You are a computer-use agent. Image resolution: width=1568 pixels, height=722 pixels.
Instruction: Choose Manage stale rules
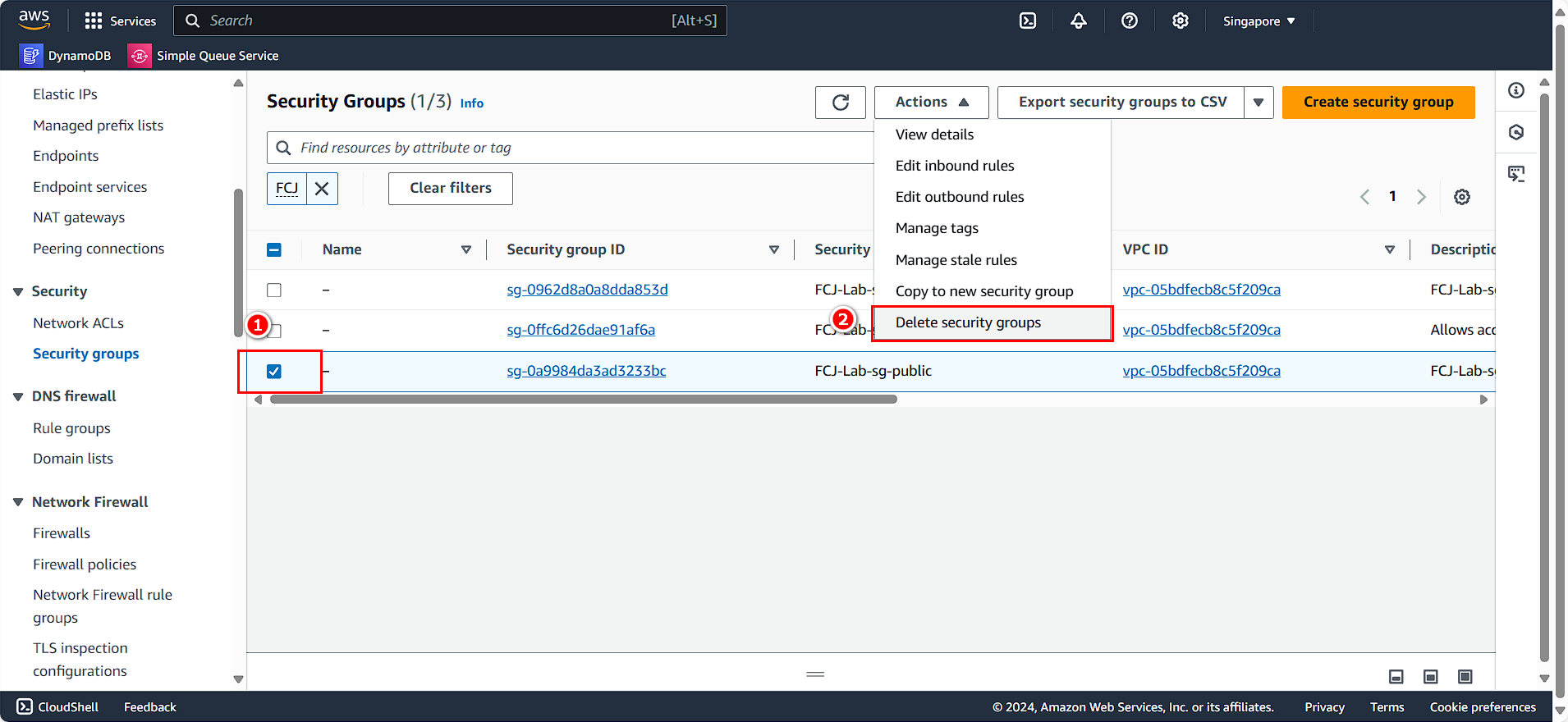pos(992,260)
